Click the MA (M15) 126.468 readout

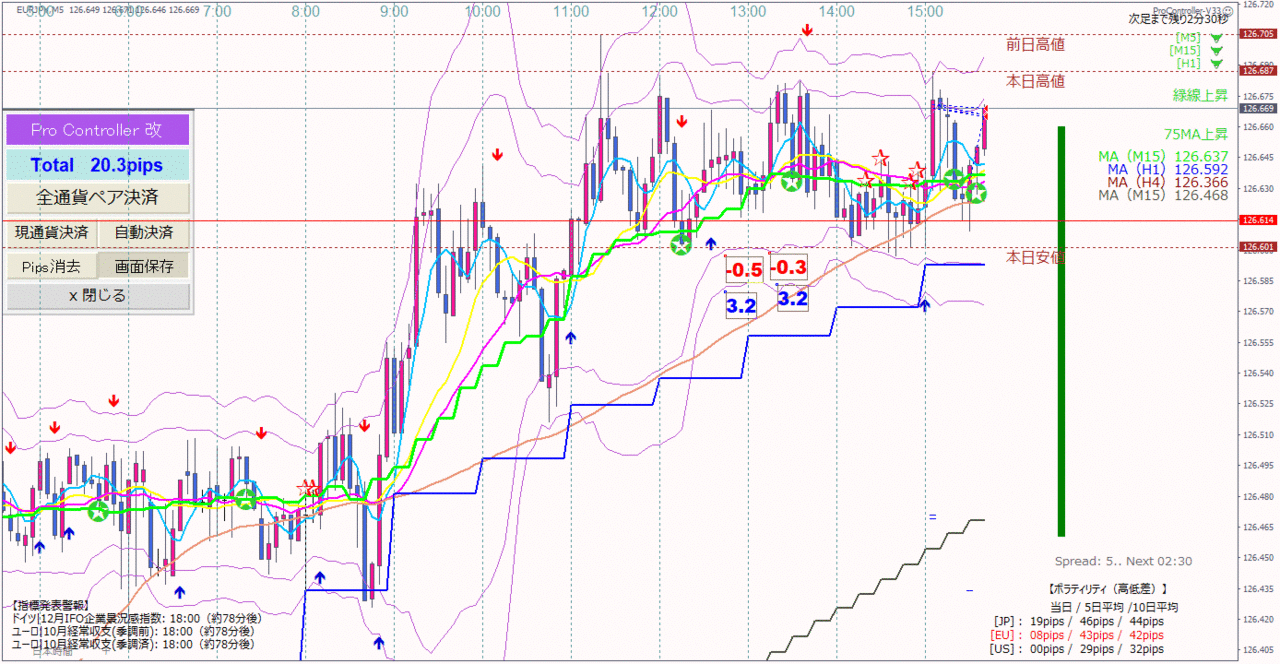[x=1163, y=195]
